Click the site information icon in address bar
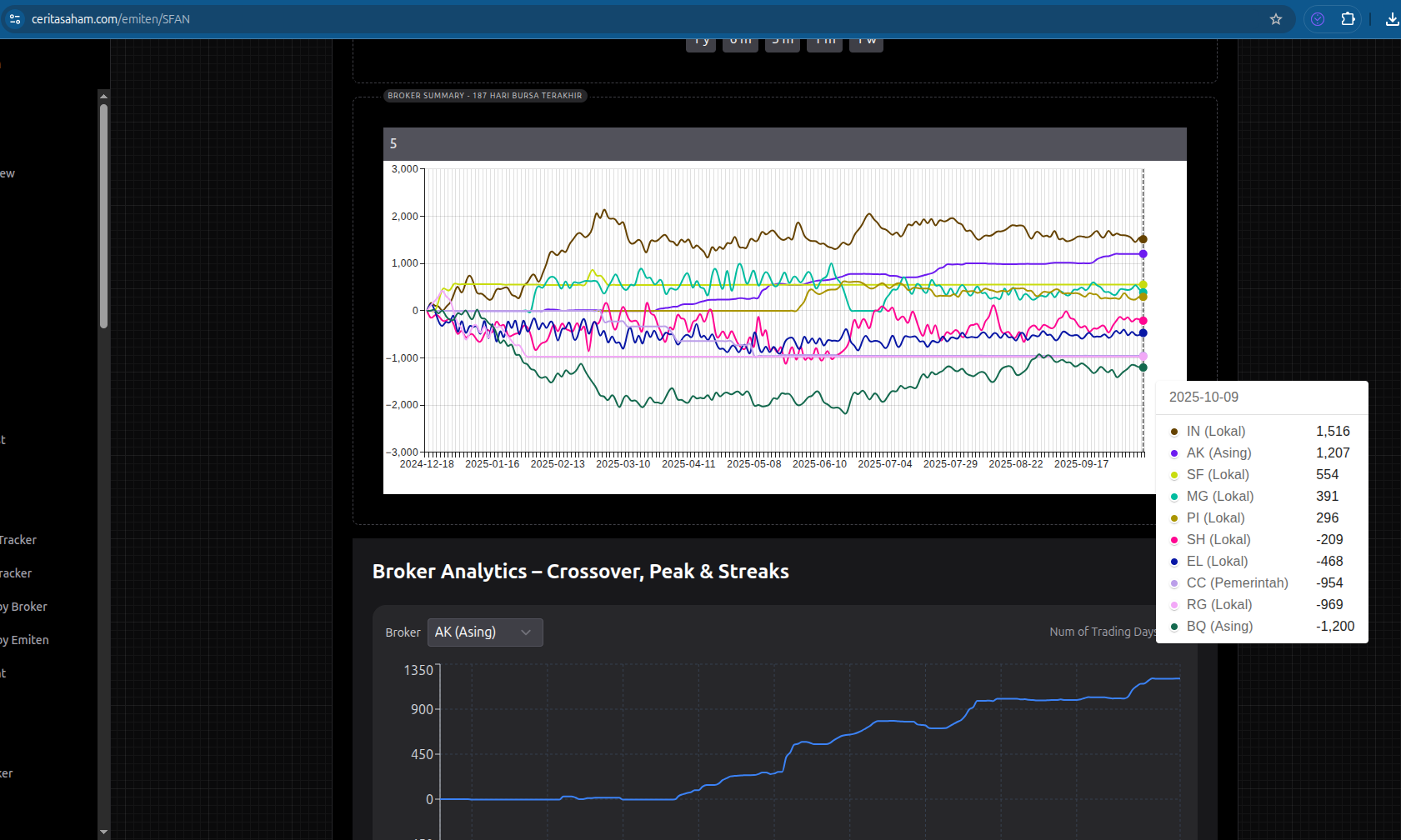 (15, 19)
